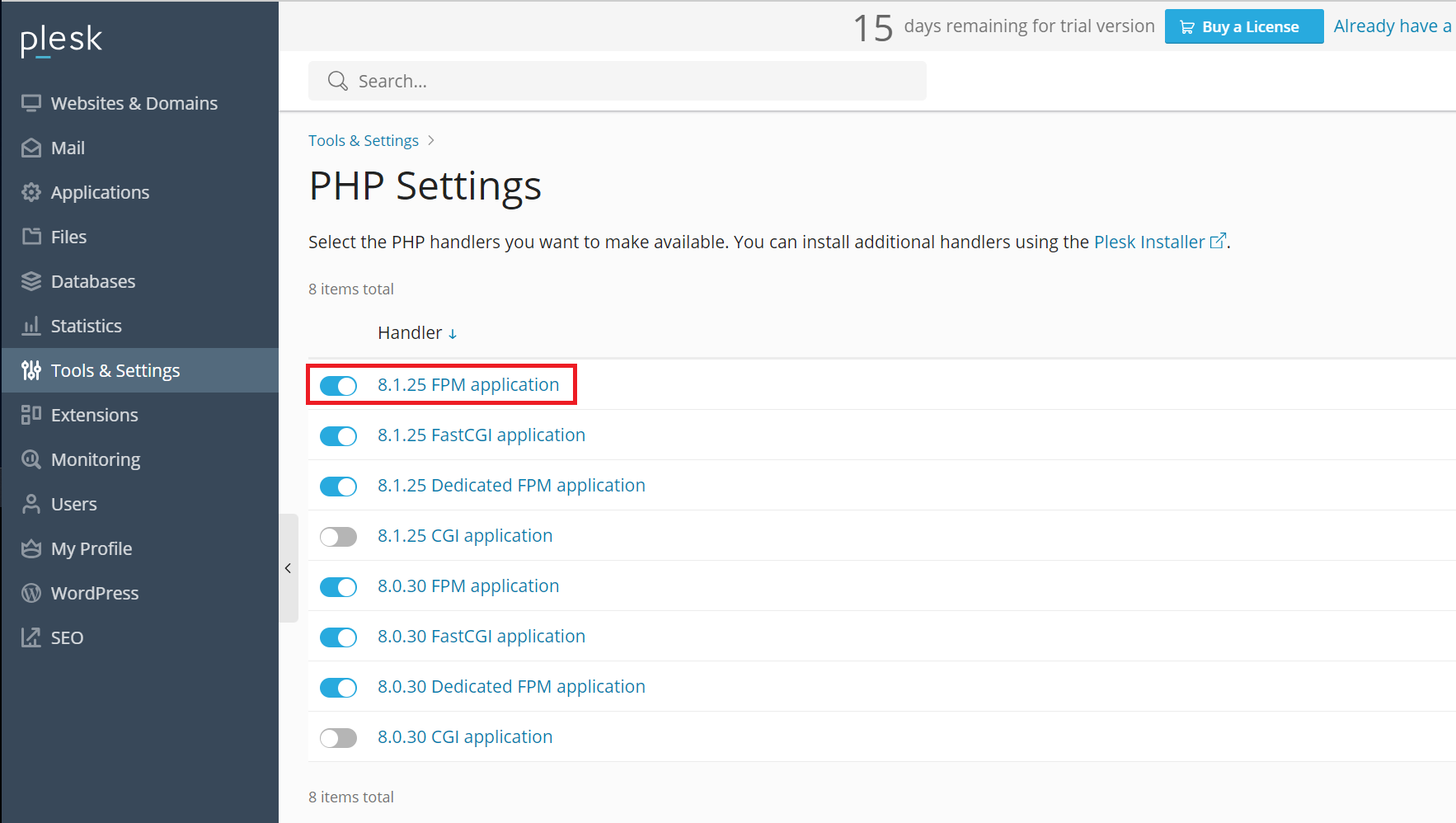Image resolution: width=1456 pixels, height=823 pixels.
Task: Open 8.0.30 Dedicated FPM application link
Action: click(511, 687)
